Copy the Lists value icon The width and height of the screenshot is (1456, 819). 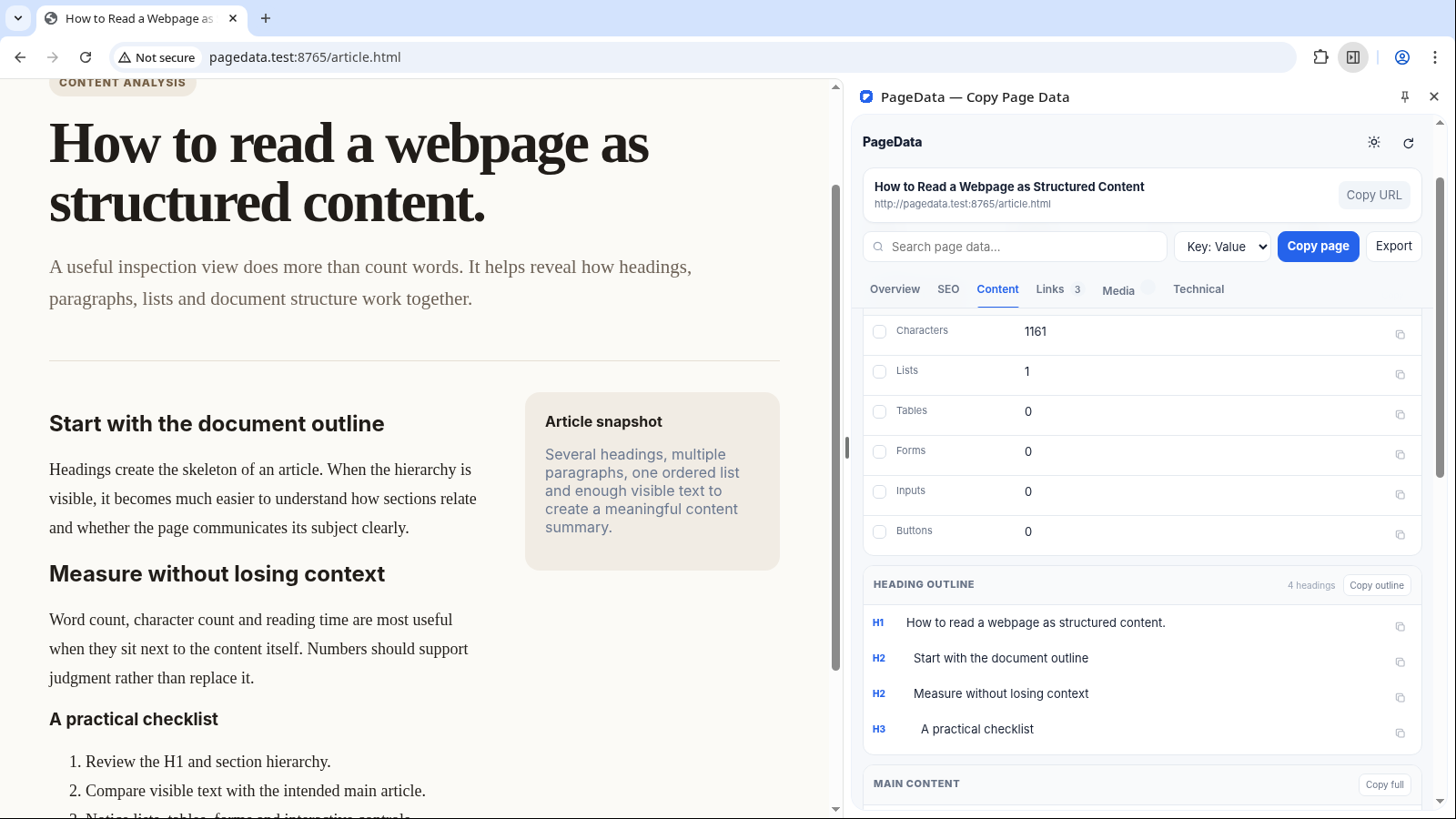(1400, 375)
